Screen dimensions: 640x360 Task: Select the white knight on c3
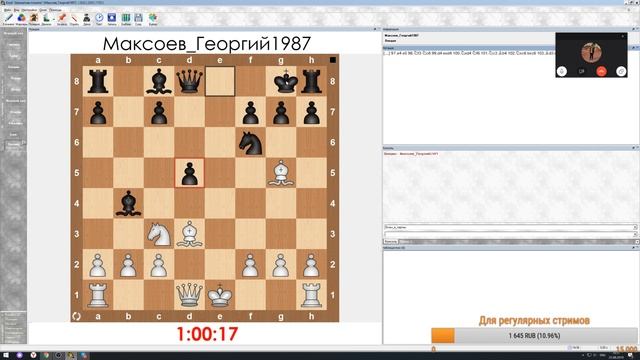tap(159, 234)
